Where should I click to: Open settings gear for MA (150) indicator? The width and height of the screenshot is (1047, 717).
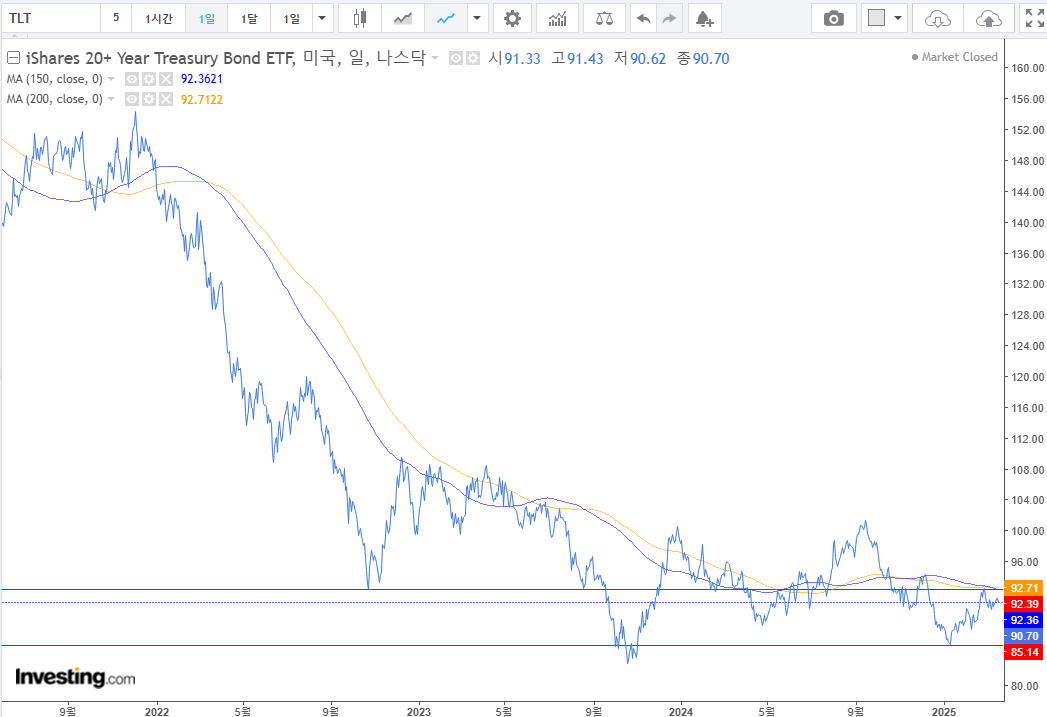click(149, 79)
